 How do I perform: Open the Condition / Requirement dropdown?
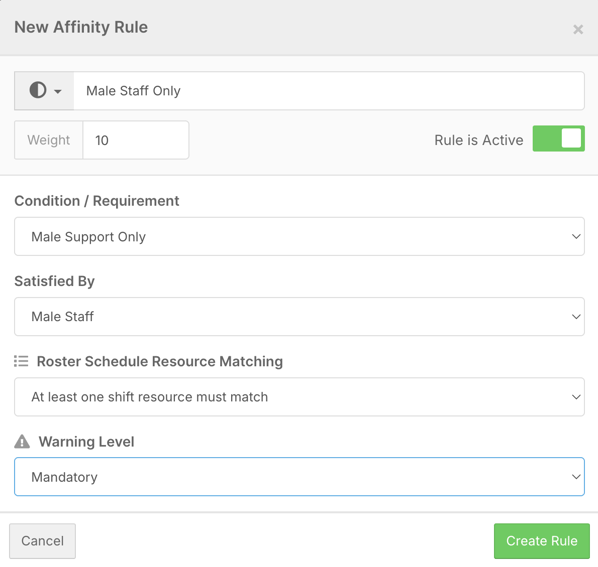coord(299,236)
